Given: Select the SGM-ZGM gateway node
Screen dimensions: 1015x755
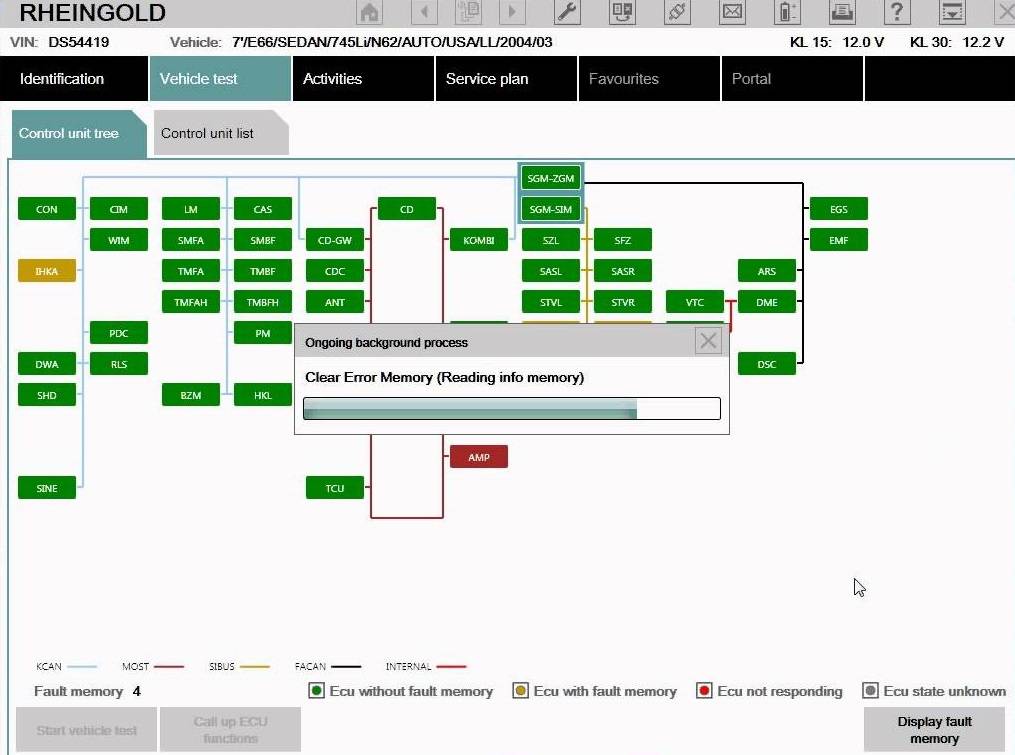Looking at the screenshot, I should click(550, 178).
